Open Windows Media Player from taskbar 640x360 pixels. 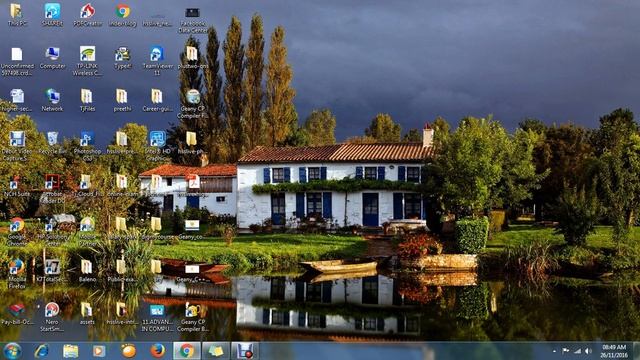pos(99,351)
